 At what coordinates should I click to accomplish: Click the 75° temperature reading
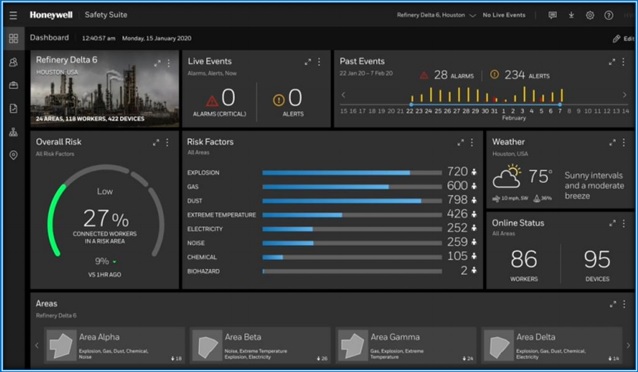pos(540,177)
